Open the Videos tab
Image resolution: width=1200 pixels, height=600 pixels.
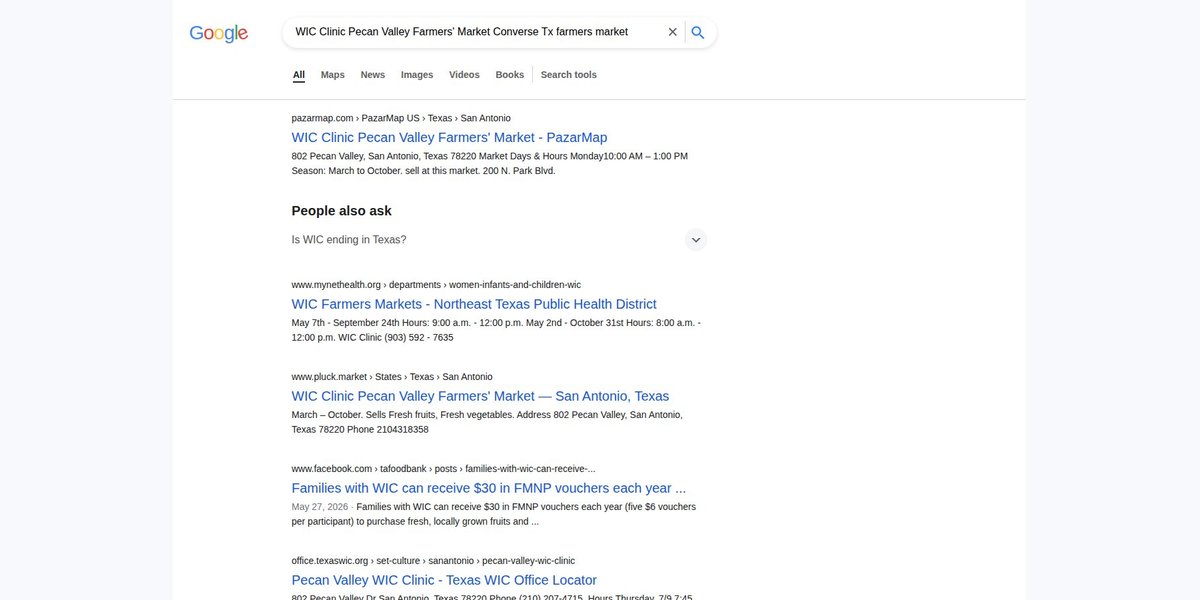pyautogui.click(x=464, y=75)
